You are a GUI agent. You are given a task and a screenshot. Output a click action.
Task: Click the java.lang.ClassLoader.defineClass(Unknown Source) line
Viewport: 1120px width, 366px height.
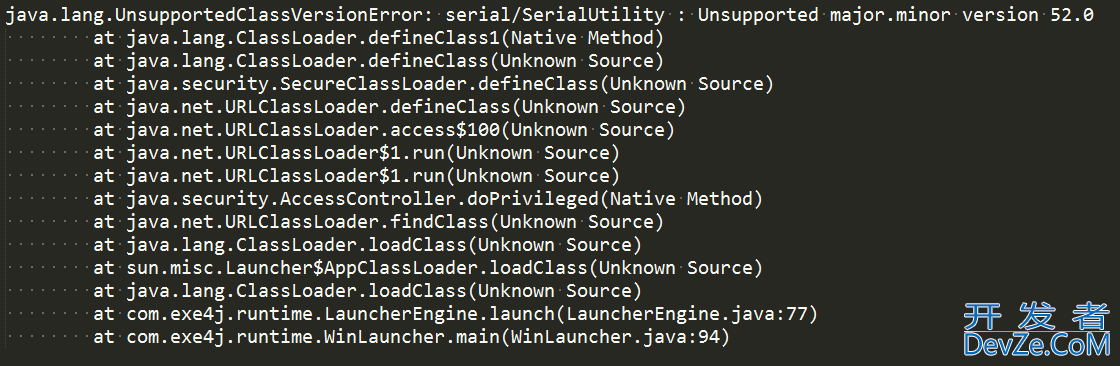(x=379, y=61)
